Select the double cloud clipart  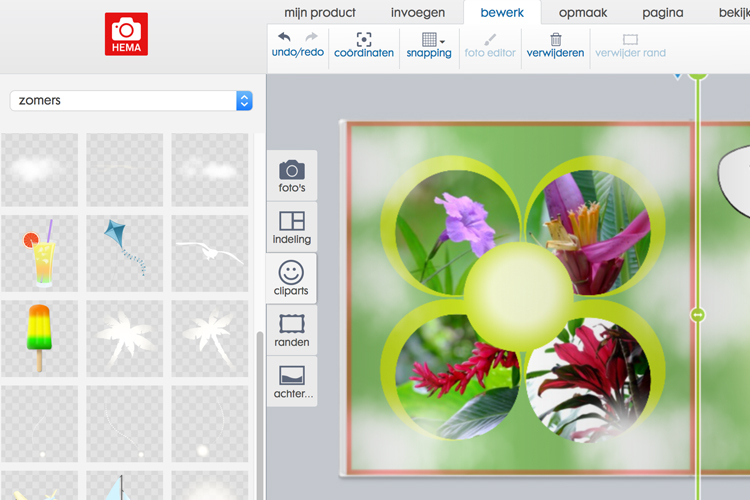click(210, 170)
